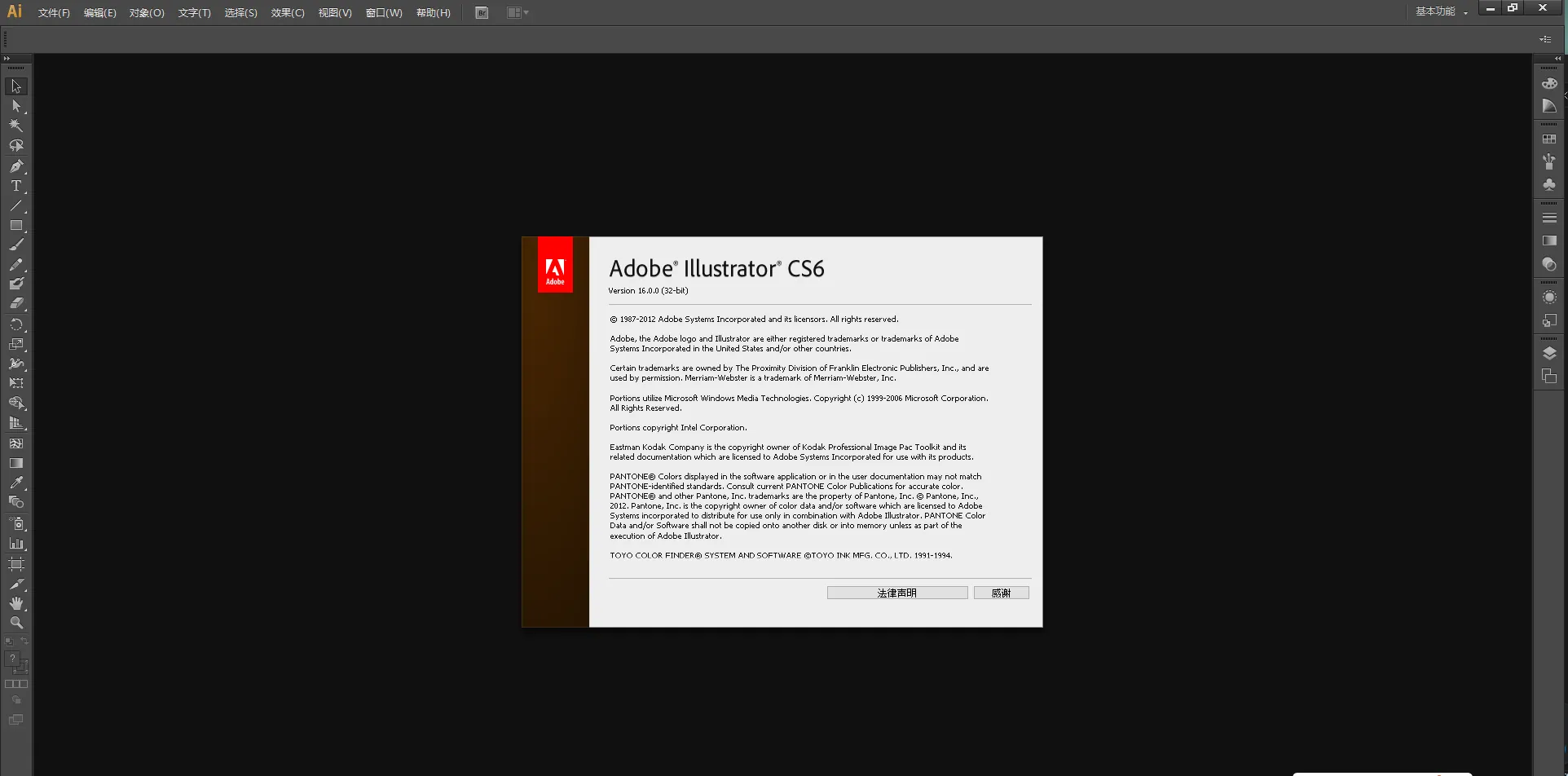
Task: Open the Graphic Styles panel
Action: [x=1549, y=320]
